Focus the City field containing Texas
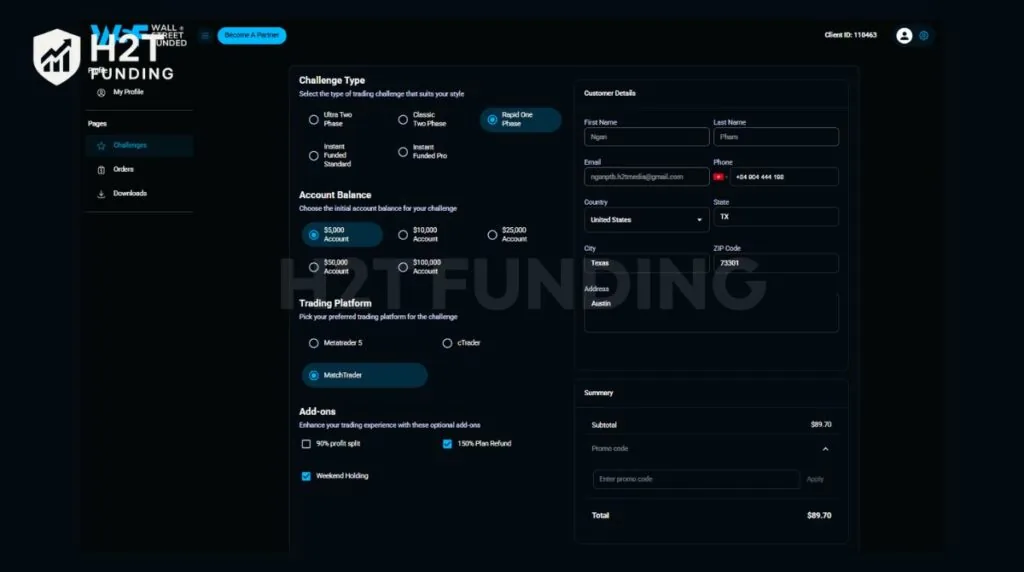The width and height of the screenshot is (1024, 572). pyautogui.click(x=647, y=263)
